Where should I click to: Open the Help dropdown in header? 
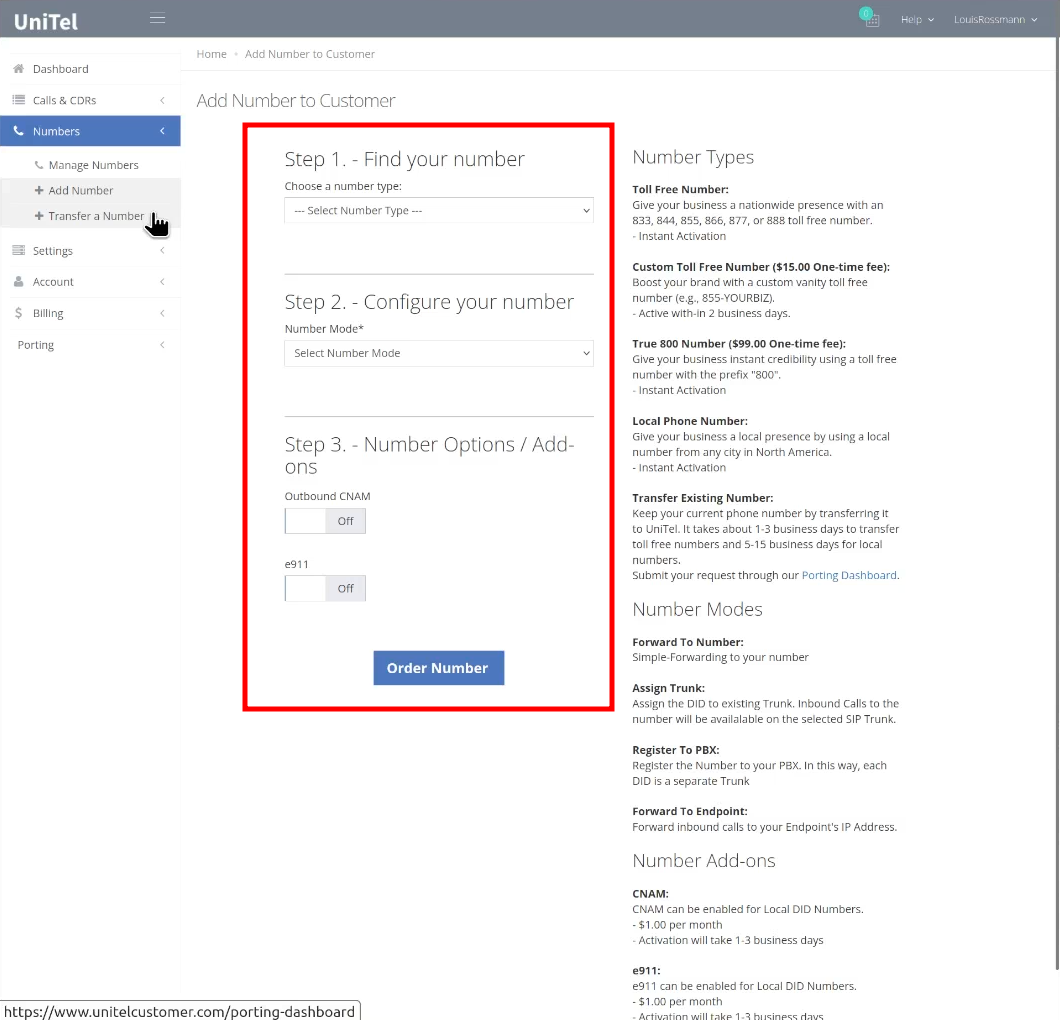917,19
